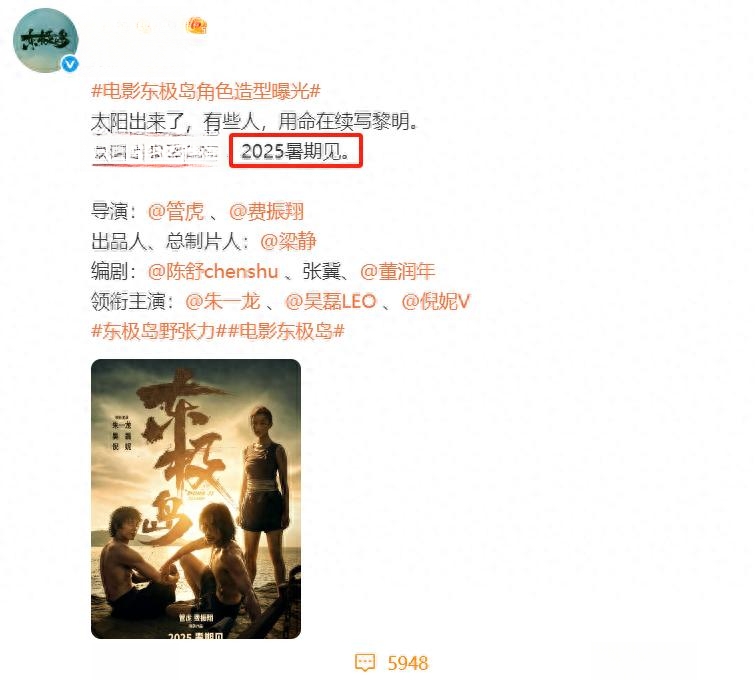Open hashtag #电影东极岛角色造型曝光#
Screen dimensions: 755x680
point(206,91)
